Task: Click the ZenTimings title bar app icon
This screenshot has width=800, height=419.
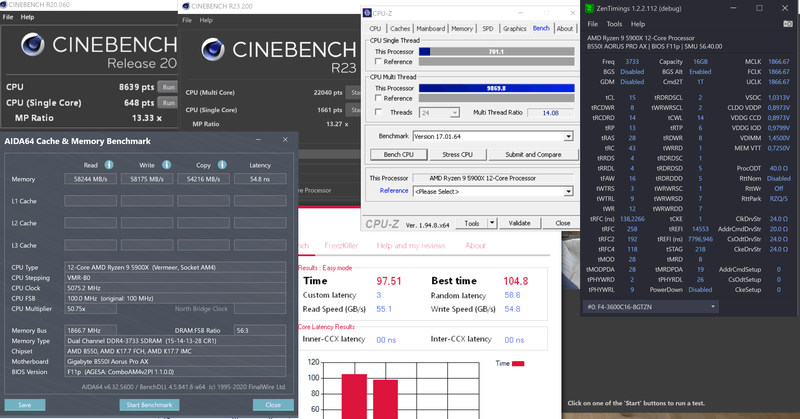Action: [589, 8]
